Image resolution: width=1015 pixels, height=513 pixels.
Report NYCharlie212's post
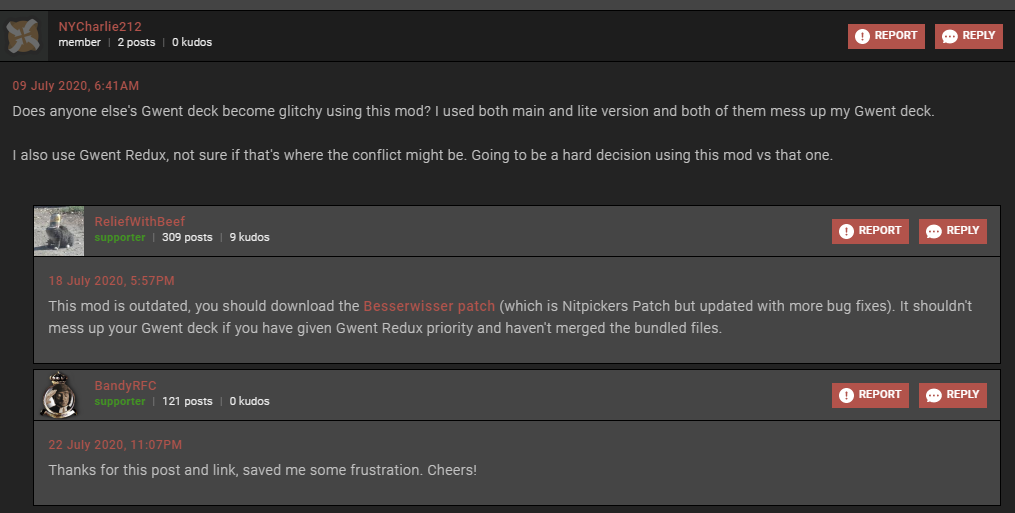[x=886, y=36]
